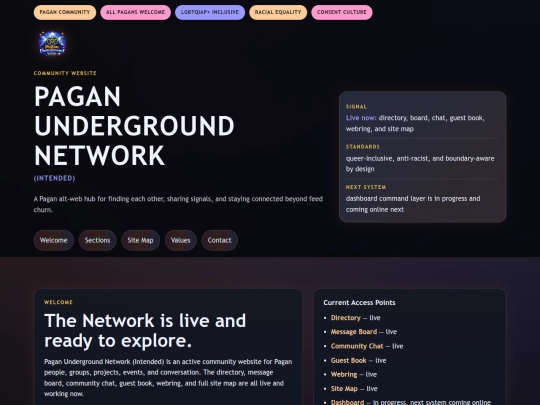Click the All Pagans Welcome badge
The width and height of the screenshot is (540, 405).
[135, 12]
